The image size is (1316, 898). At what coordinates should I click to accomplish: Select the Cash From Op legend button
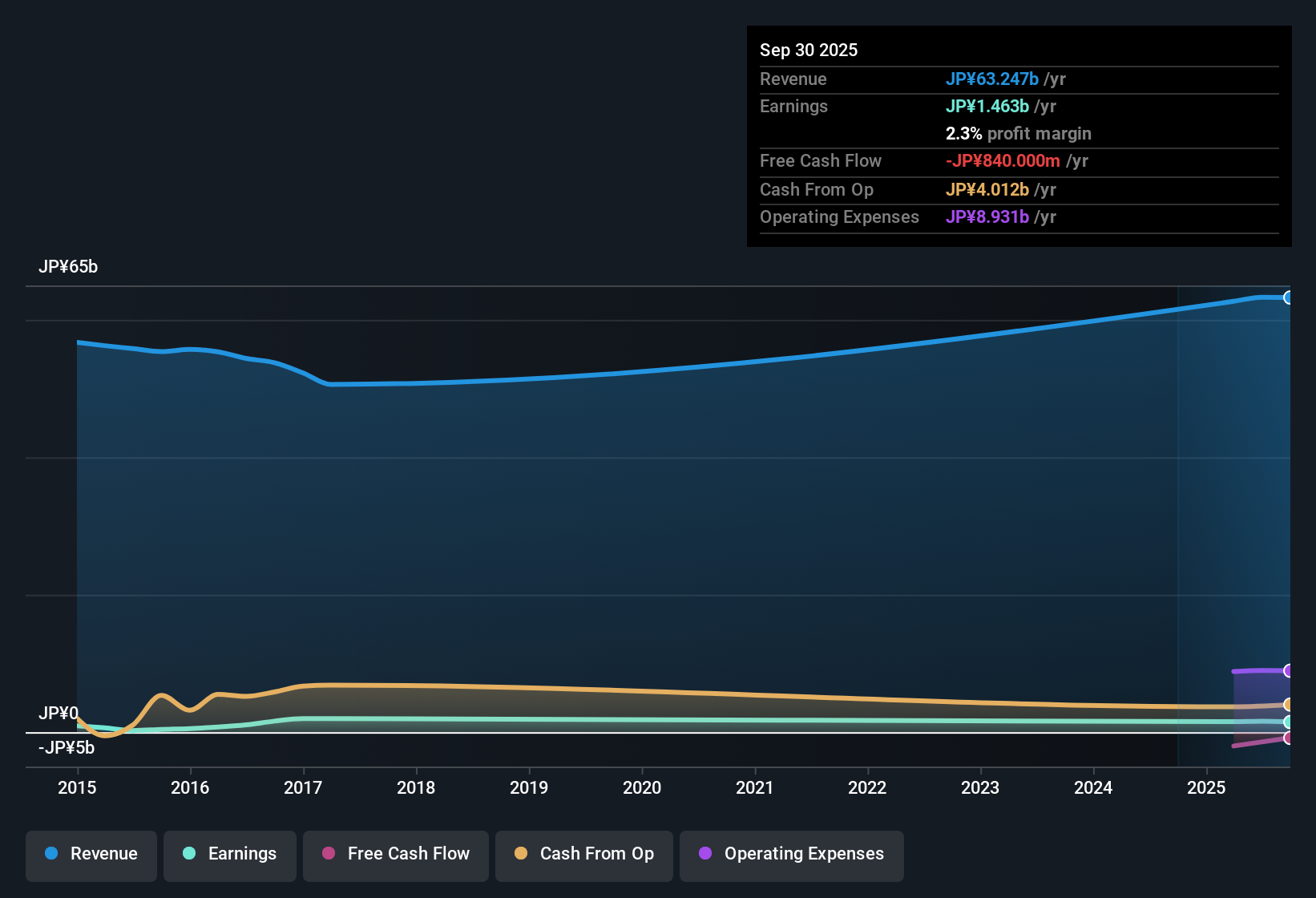click(583, 856)
